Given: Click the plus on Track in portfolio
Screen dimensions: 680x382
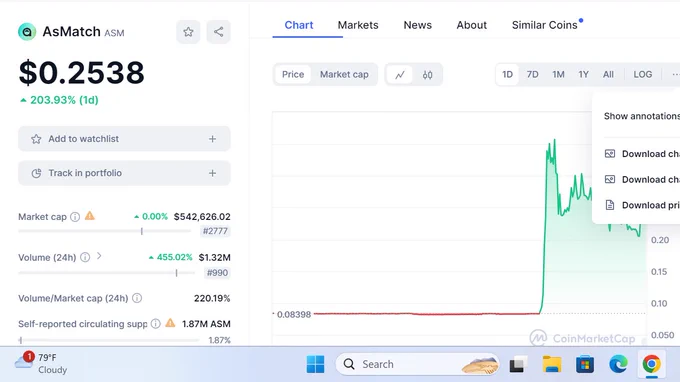Looking at the screenshot, I should click(212, 173).
